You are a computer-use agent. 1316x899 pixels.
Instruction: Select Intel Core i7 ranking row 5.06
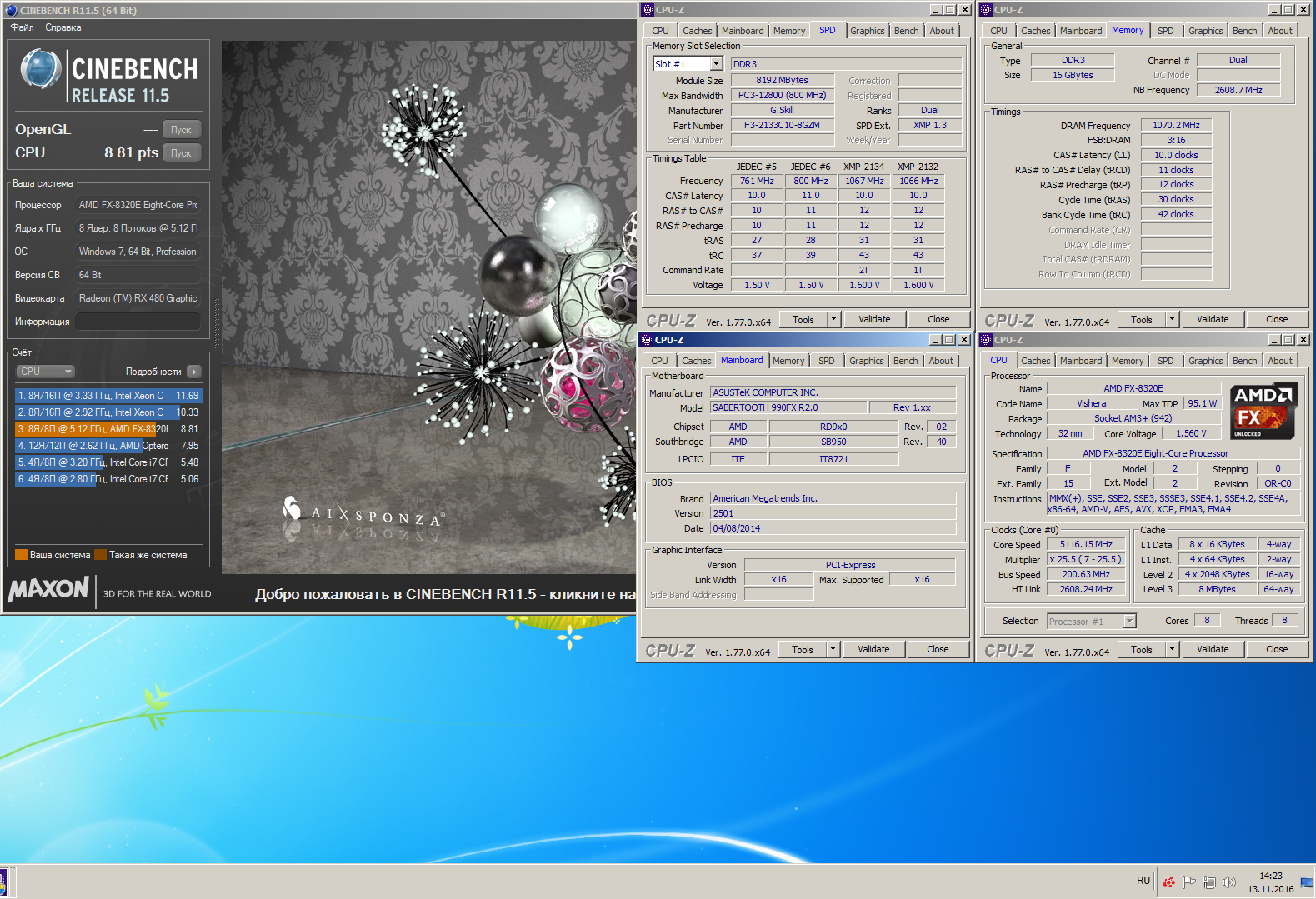(x=108, y=479)
